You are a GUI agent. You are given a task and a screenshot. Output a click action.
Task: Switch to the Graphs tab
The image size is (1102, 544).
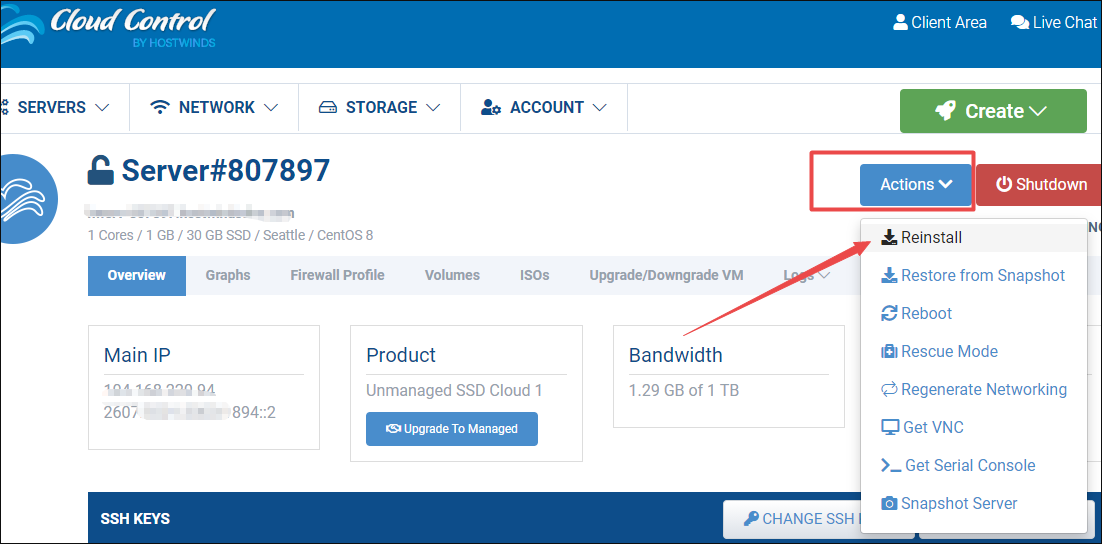[228, 276]
